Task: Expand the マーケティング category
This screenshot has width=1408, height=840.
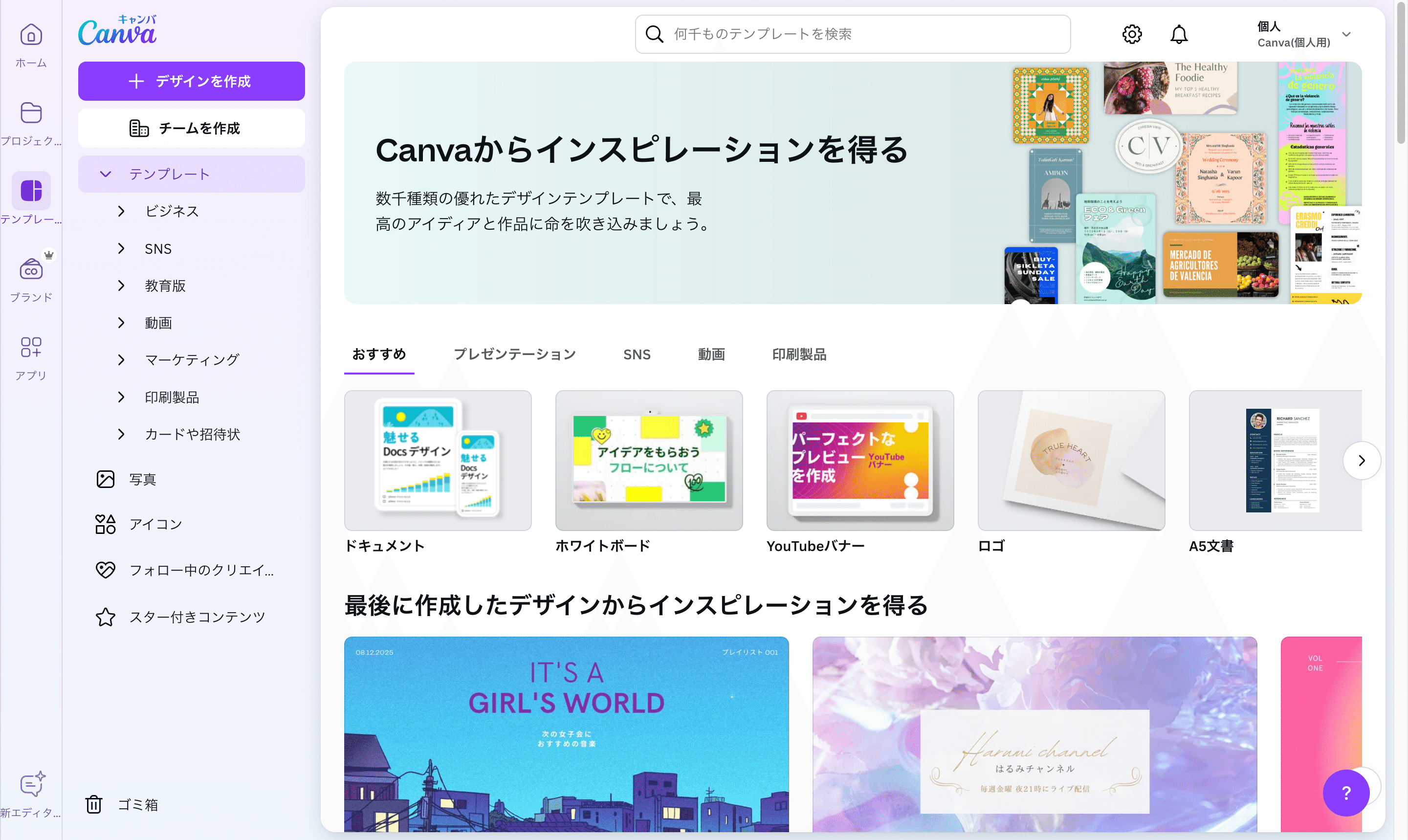Action: [x=121, y=360]
